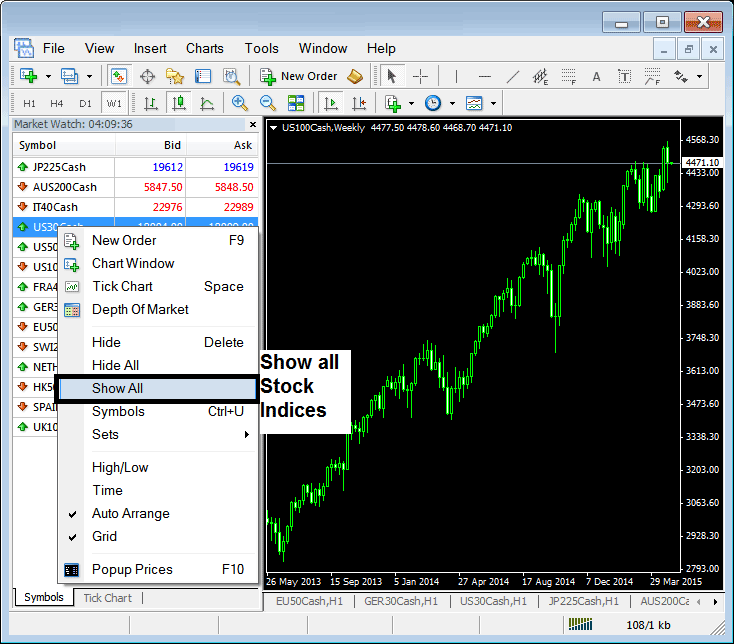
Task: Select the equidistant channel tool
Action: point(540,76)
